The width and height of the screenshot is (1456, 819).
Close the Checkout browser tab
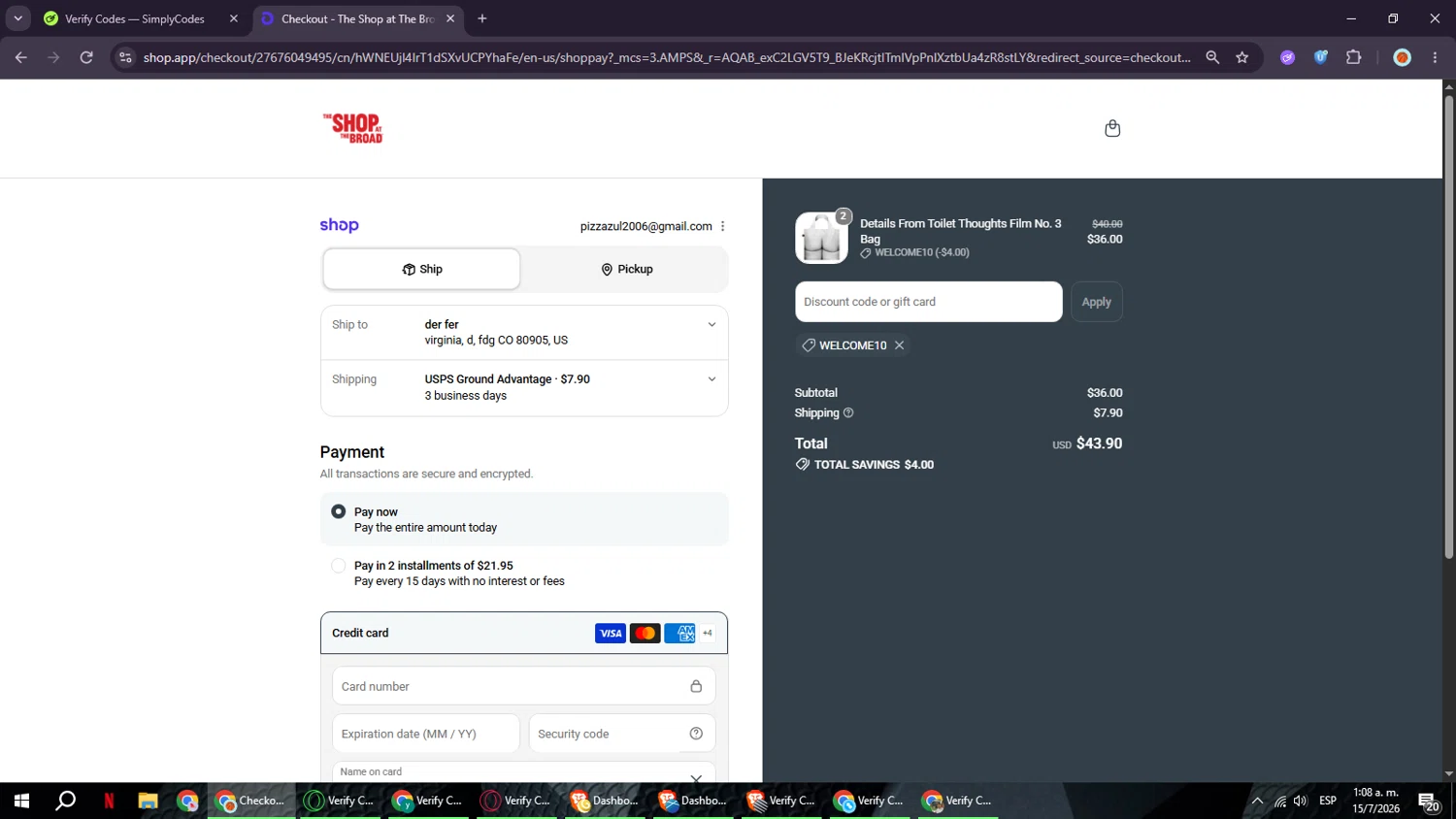click(450, 18)
